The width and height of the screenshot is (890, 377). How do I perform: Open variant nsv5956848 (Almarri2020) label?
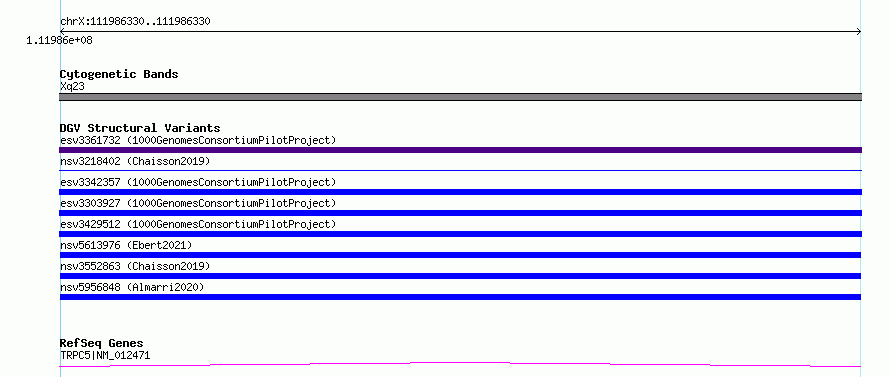click(132, 287)
